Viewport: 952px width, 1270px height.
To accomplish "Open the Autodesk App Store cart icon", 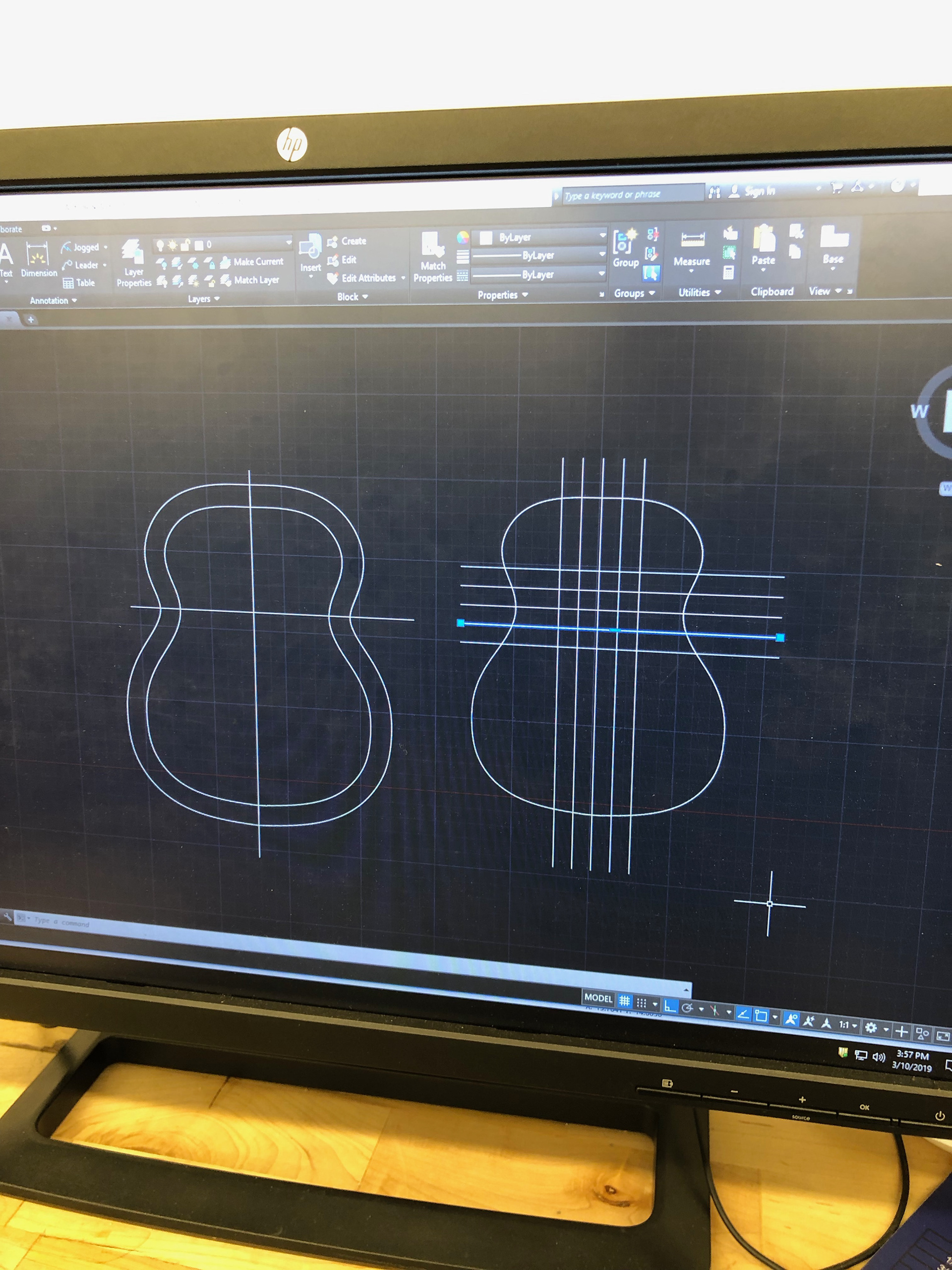I will 836,187.
